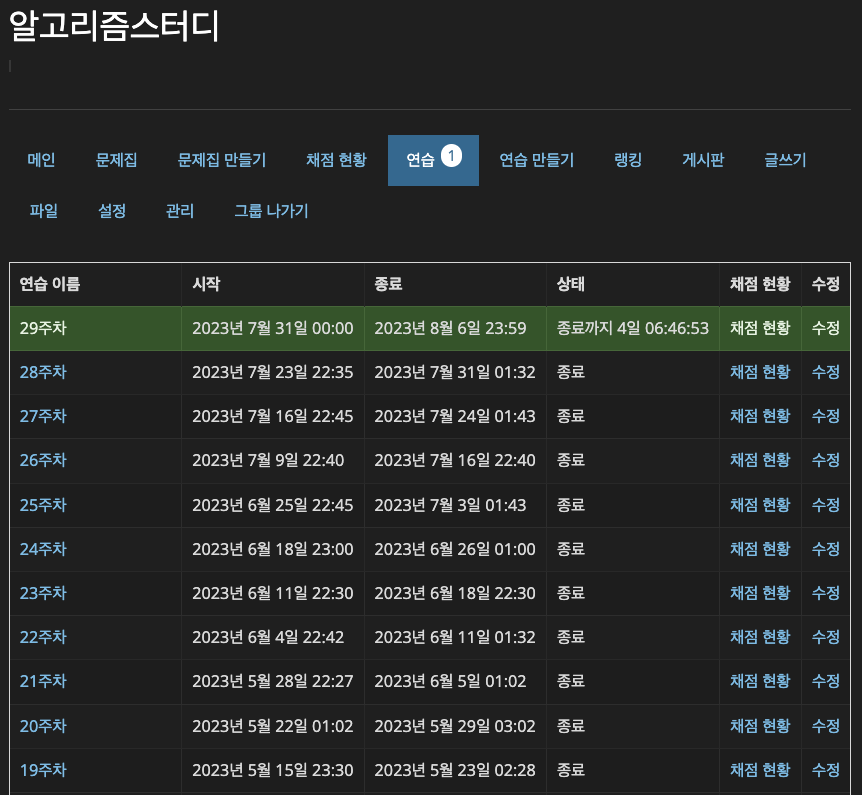Click 수정 for 19주차
Viewport: 862px width, 795px height.
coord(826,770)
